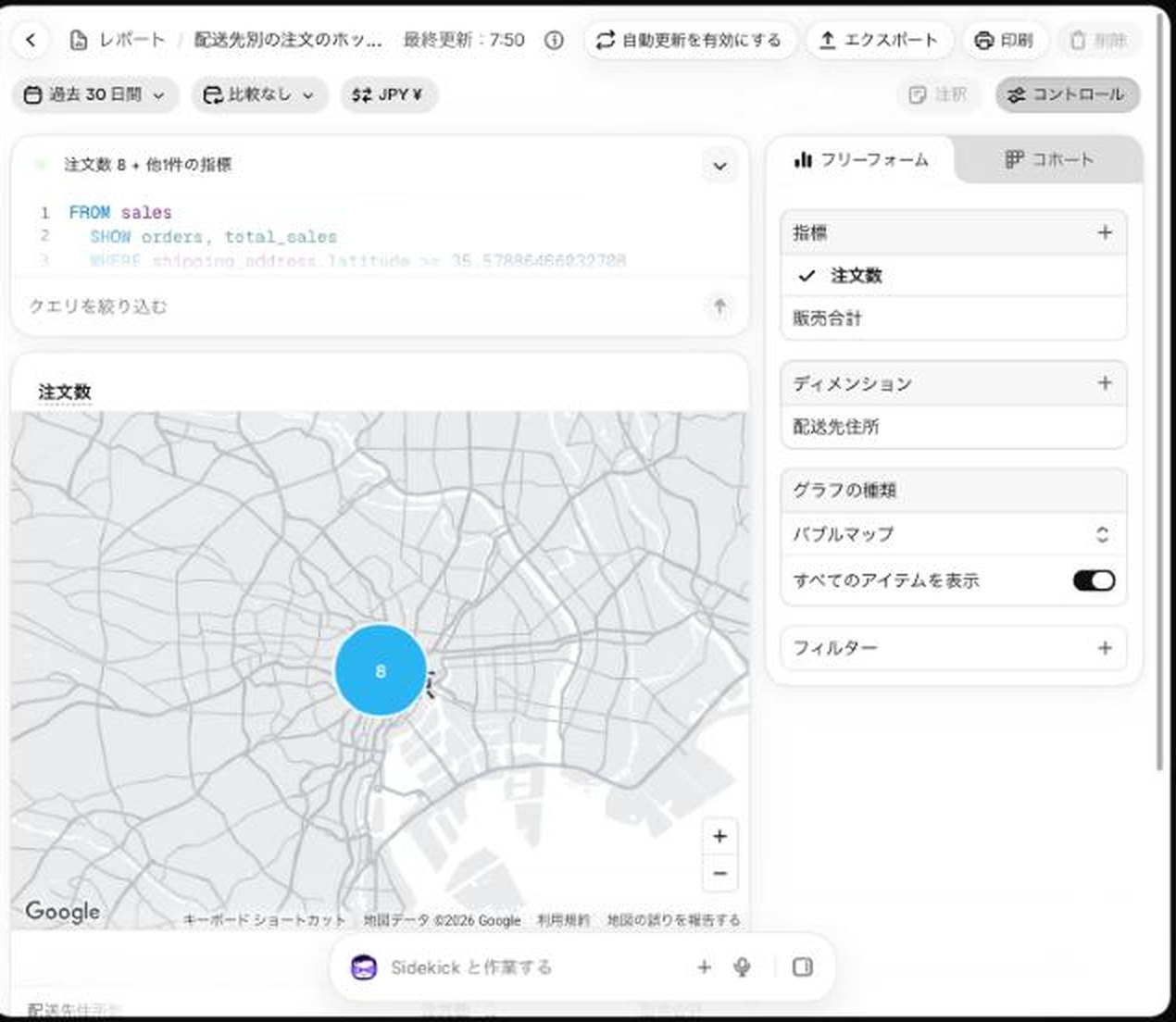Click the Sidekick side panel icon
Image resolution: width=1176 pixels, height=1022 pixels.
[x=803, y=967]
